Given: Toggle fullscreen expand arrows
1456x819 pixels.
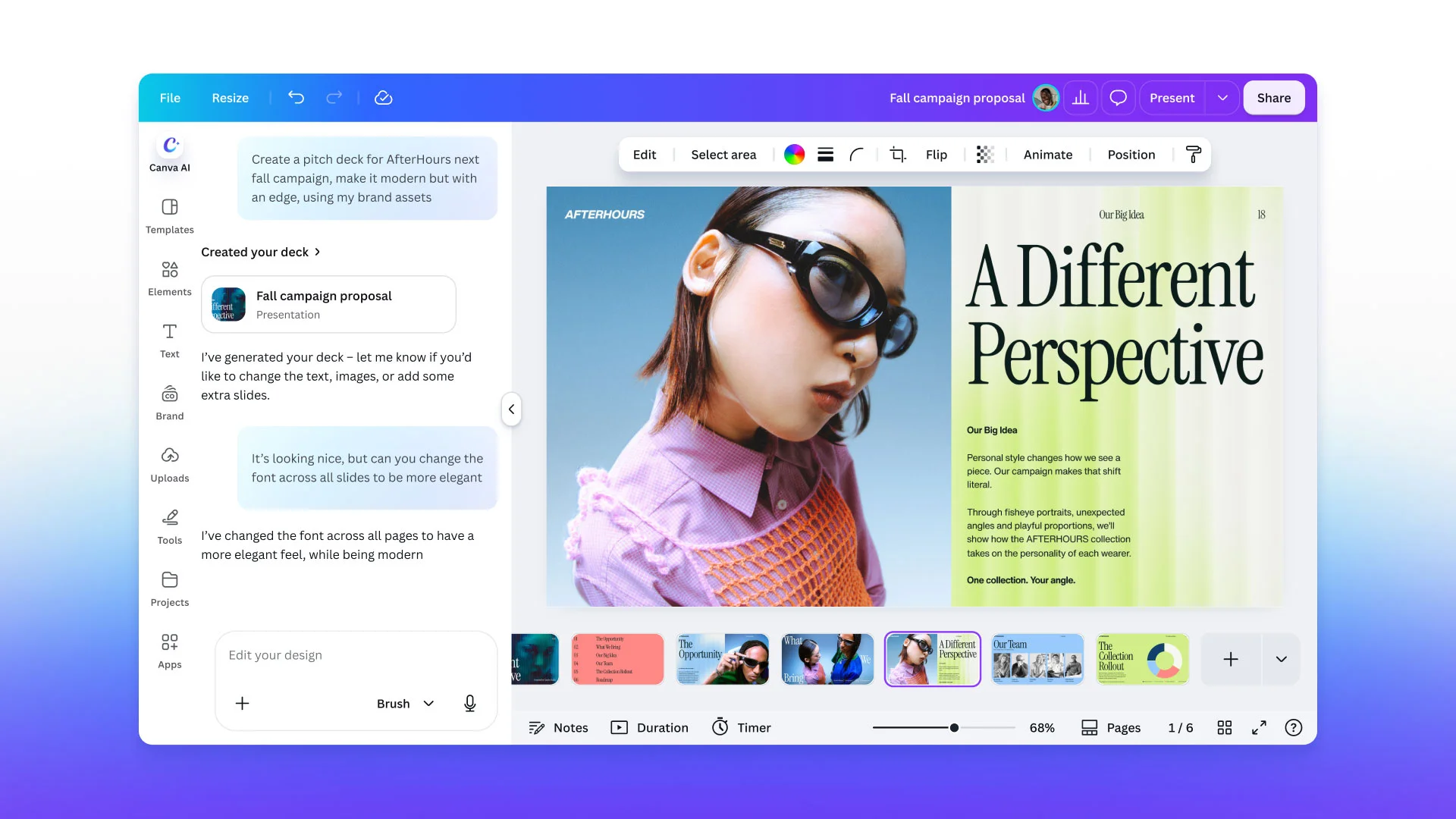Looking at the screenshot, I should point(1259,728).
